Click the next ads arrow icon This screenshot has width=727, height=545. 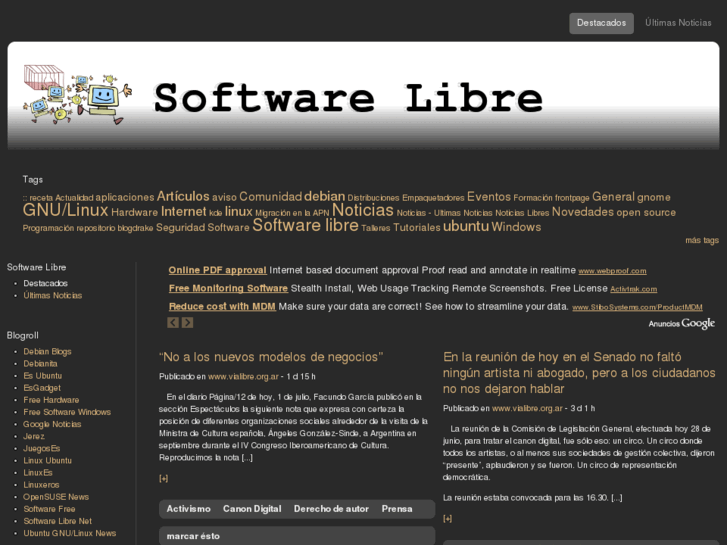(187, 322)
